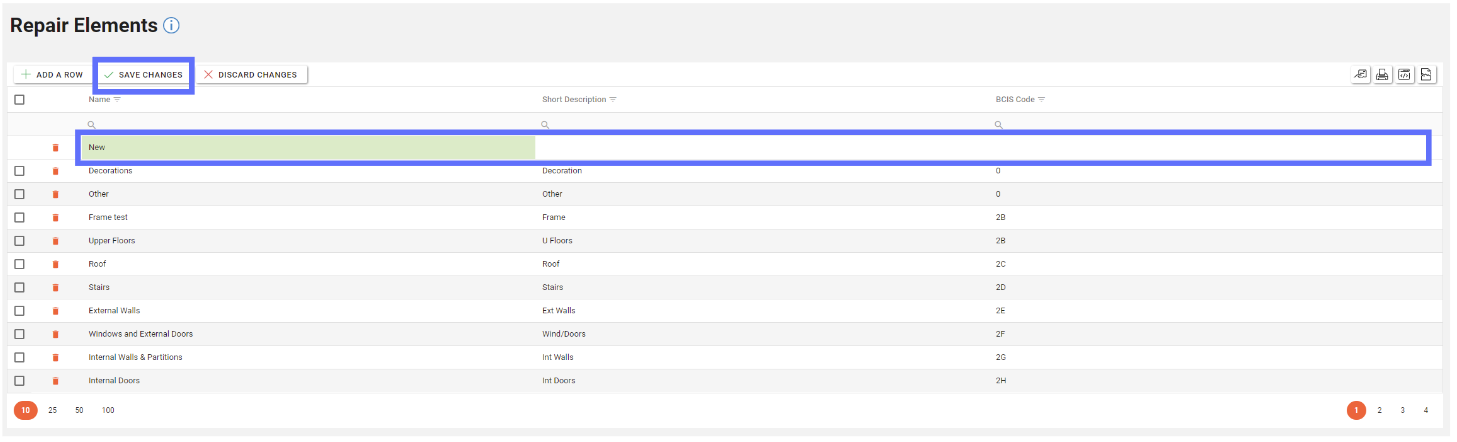The width and height of the screenshot is (1457, 442).
Task: Click the Save Changes button
Action: click(143, 75)
